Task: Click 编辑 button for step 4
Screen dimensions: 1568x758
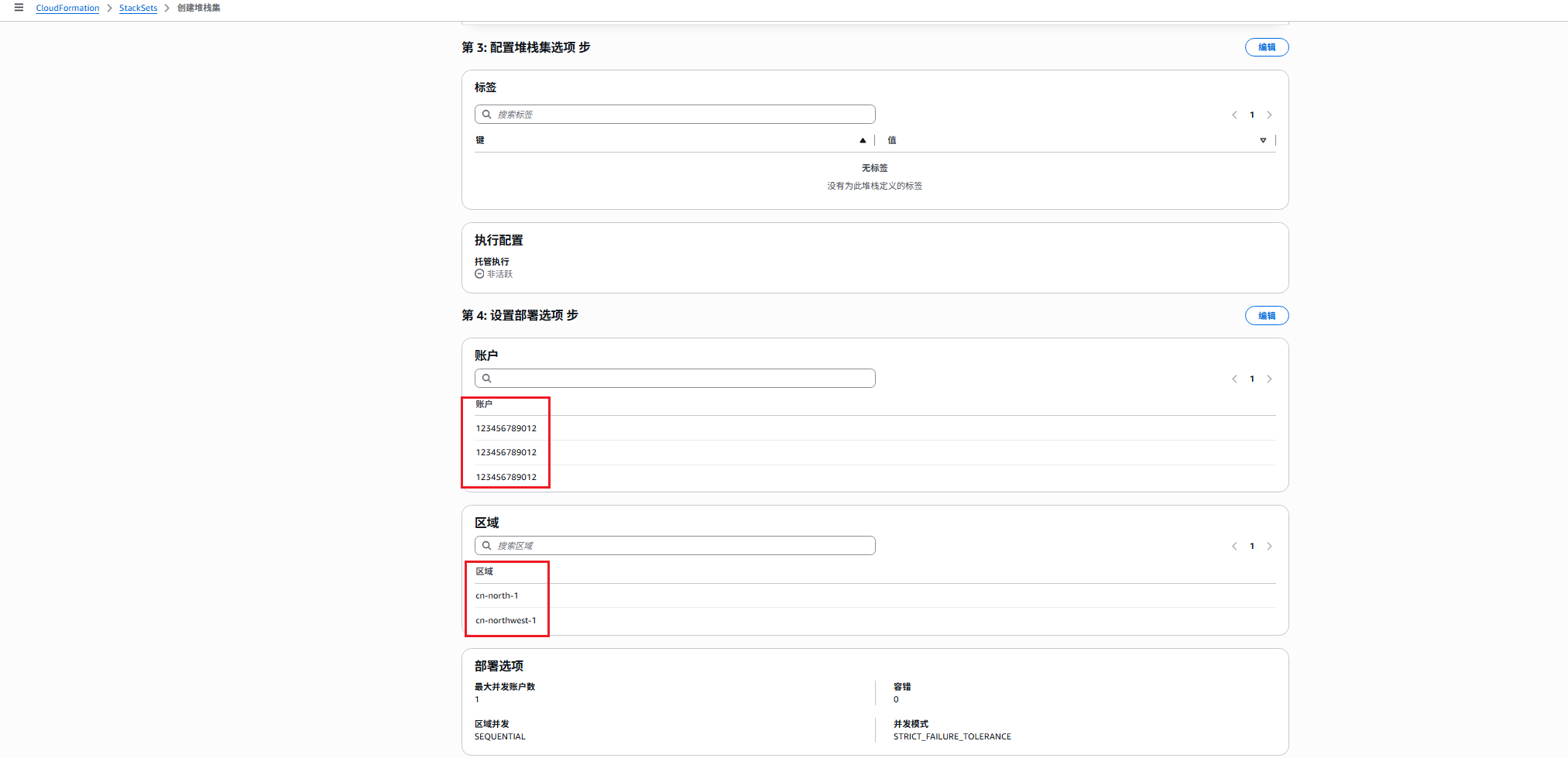Action: (x=1266, y=316)
